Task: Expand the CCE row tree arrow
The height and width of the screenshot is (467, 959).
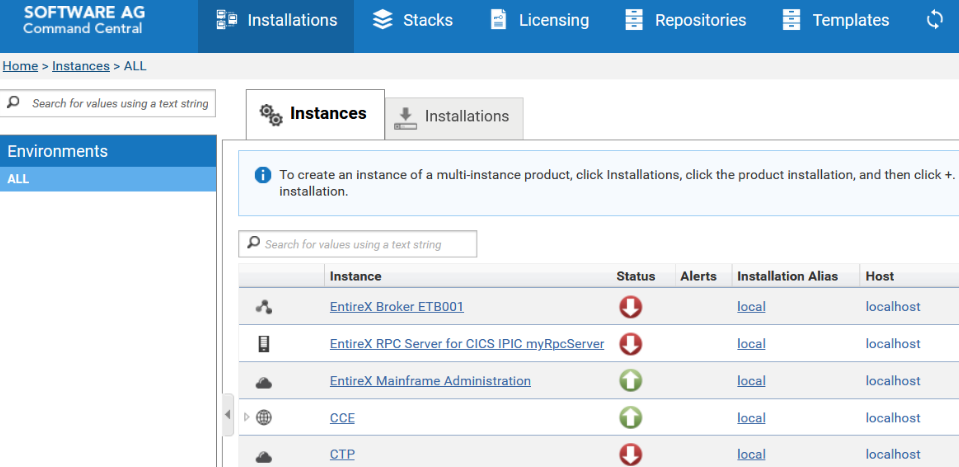Action: (246, 417)
